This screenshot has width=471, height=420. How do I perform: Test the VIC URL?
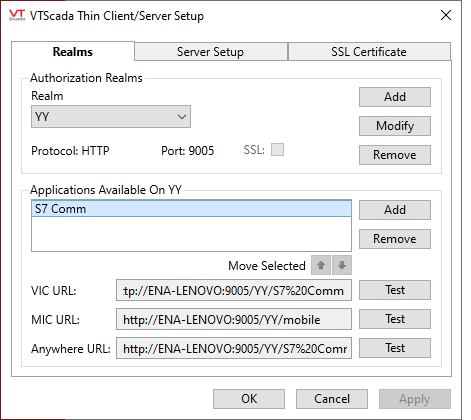click(395, 290)
